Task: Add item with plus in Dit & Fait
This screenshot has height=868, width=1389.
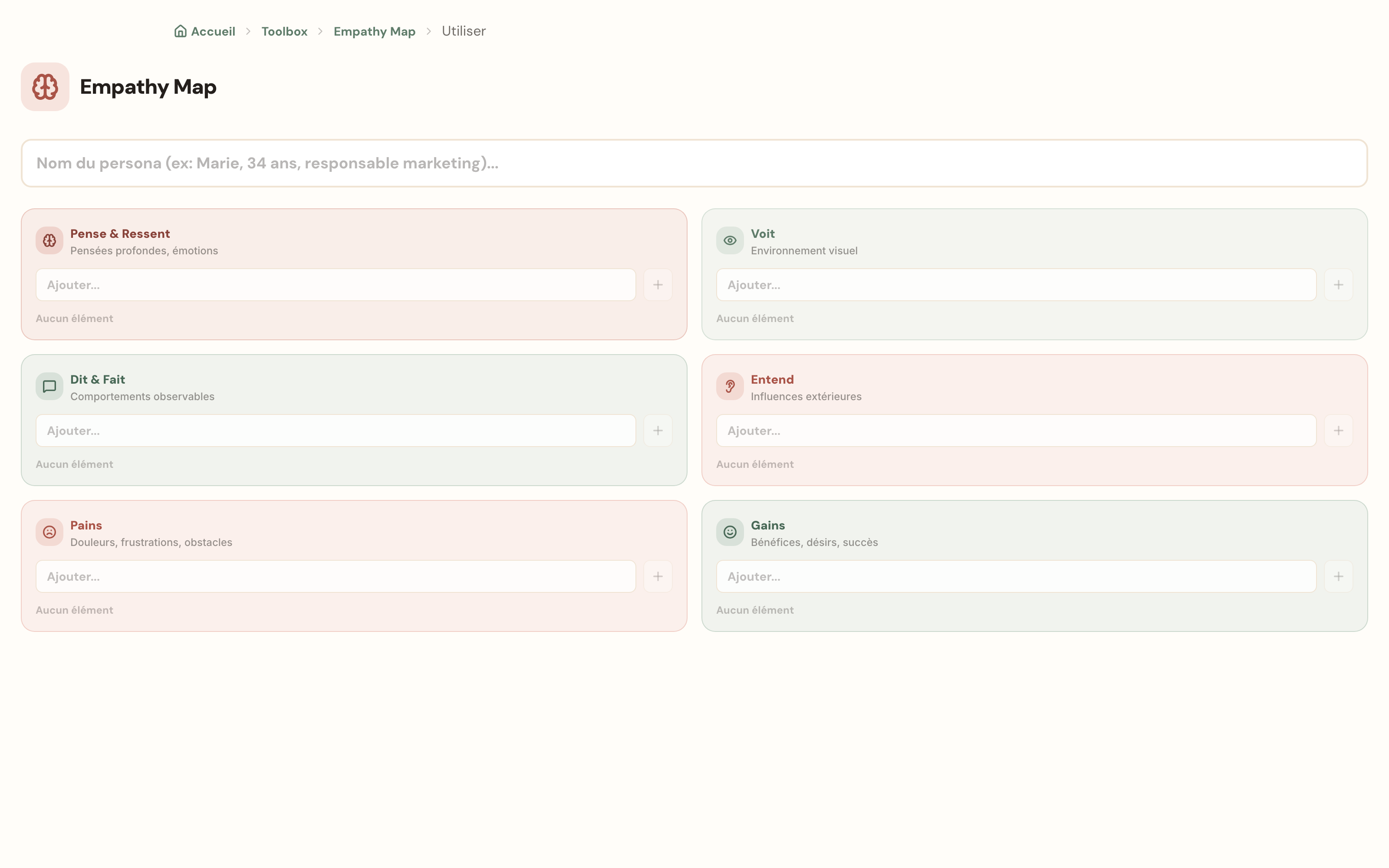Action: click(658, 431)
